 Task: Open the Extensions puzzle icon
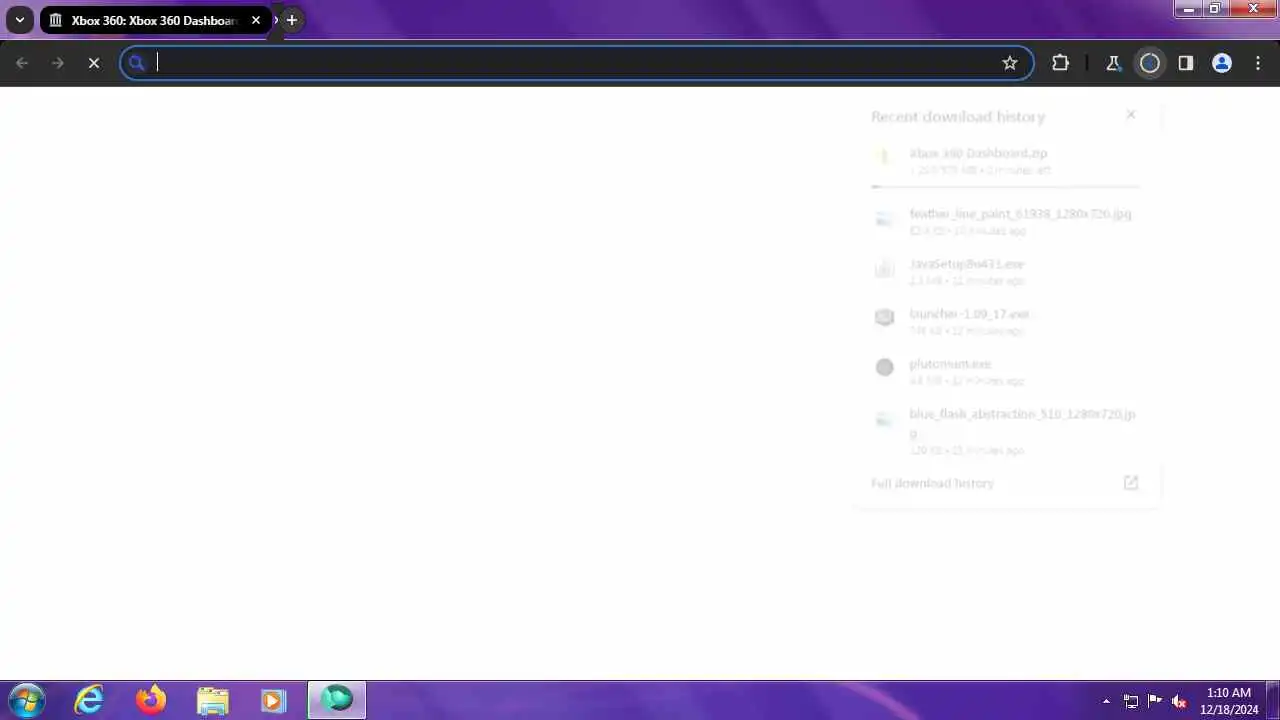(x=1060, y=63)
